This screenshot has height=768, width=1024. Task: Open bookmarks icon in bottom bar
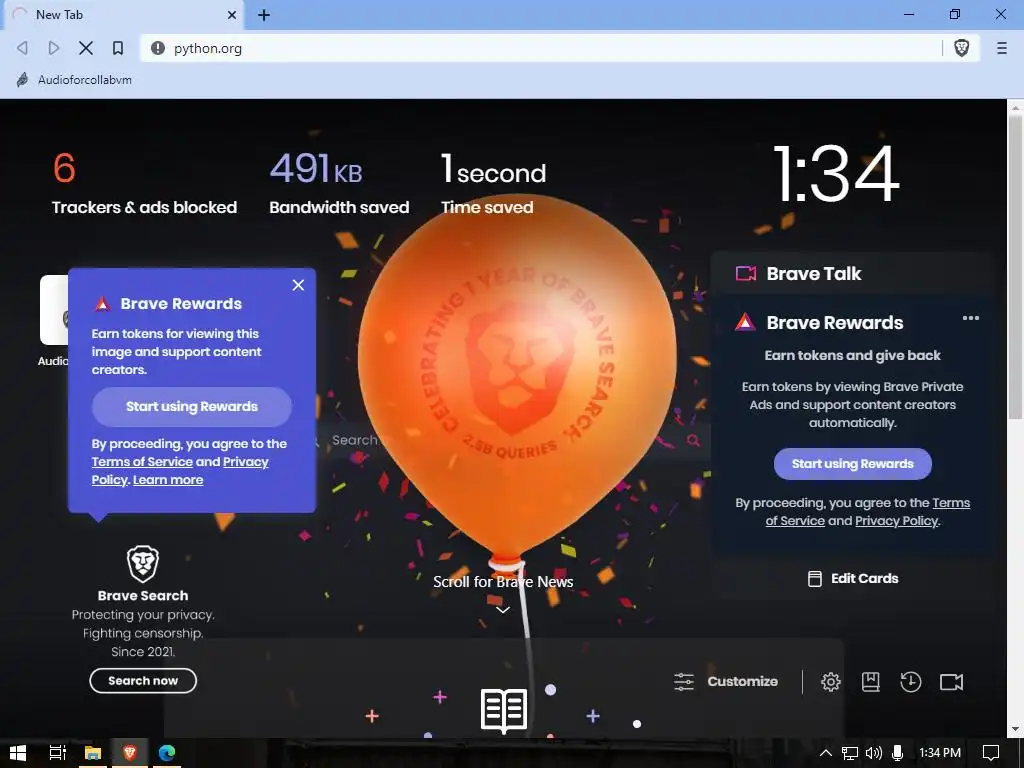point(871,682)
